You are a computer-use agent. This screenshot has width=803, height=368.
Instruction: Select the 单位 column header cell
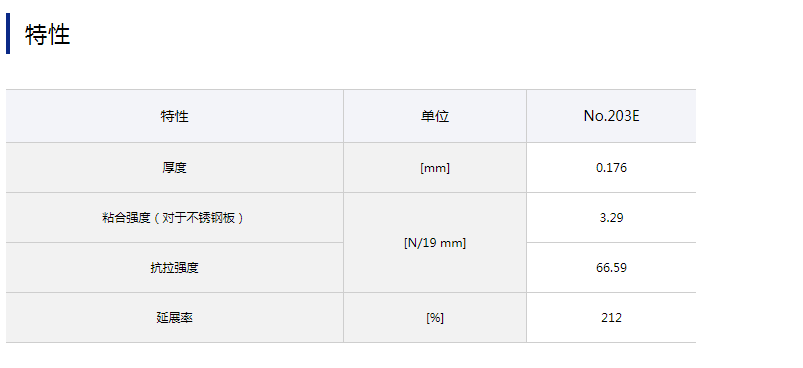(x=435, y=116)
